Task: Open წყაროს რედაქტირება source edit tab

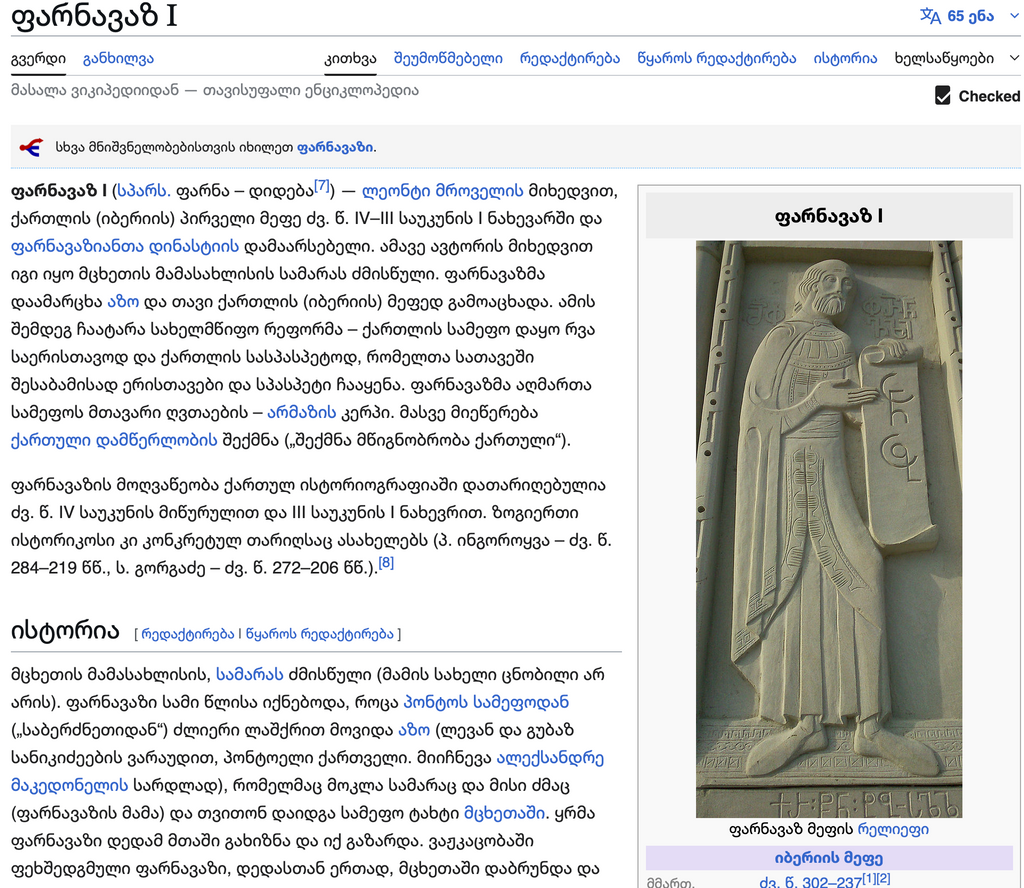Action: pyautogui.click(x=716, y=58)
